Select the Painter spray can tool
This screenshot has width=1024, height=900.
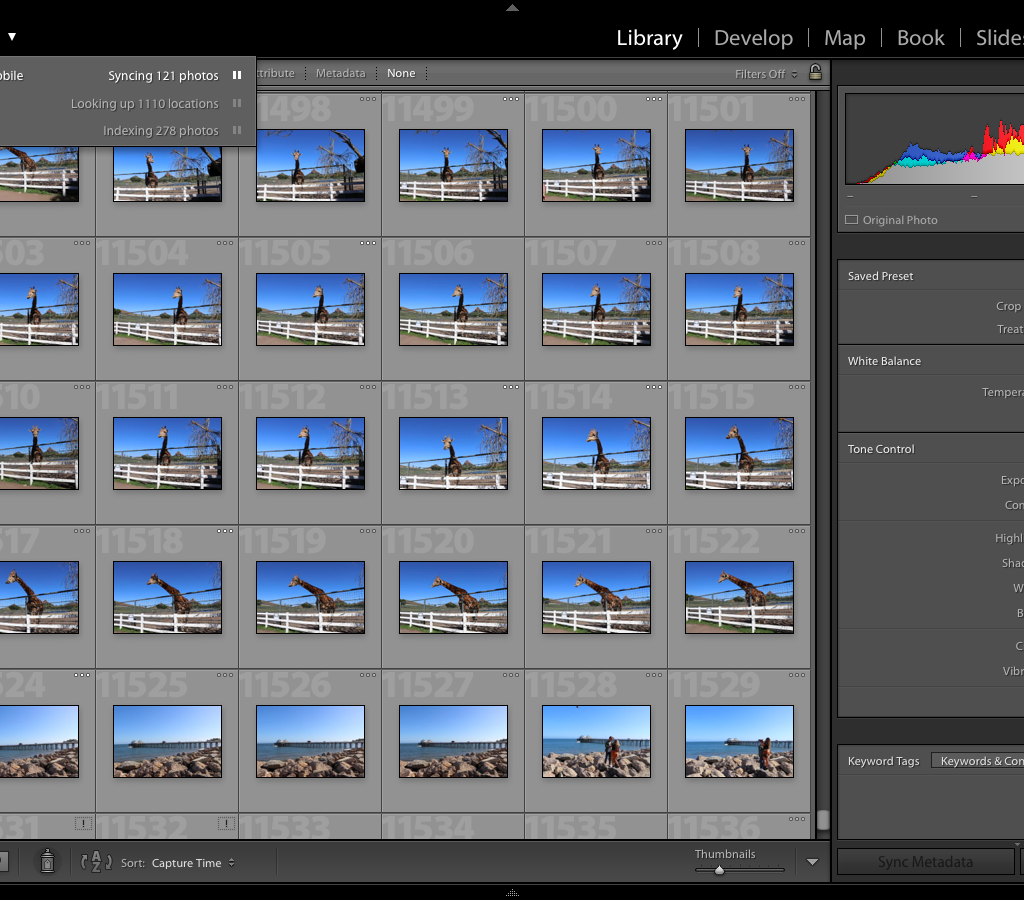(x=47, y=861)
